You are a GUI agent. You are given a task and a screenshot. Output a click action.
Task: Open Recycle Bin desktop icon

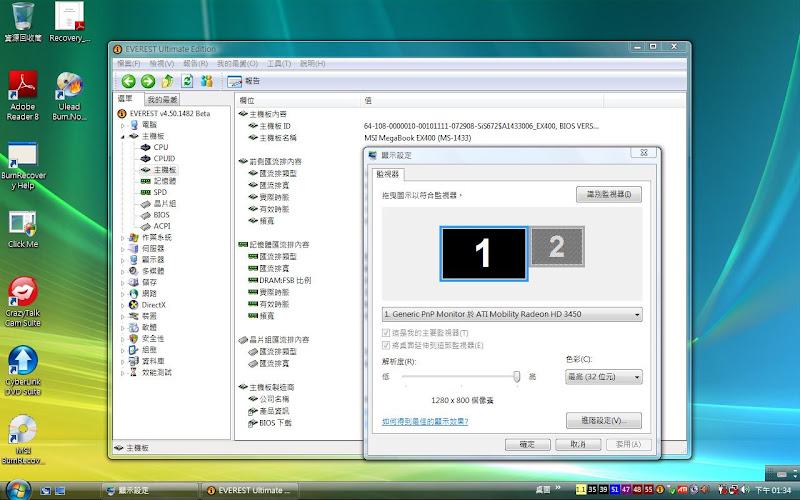23,22
